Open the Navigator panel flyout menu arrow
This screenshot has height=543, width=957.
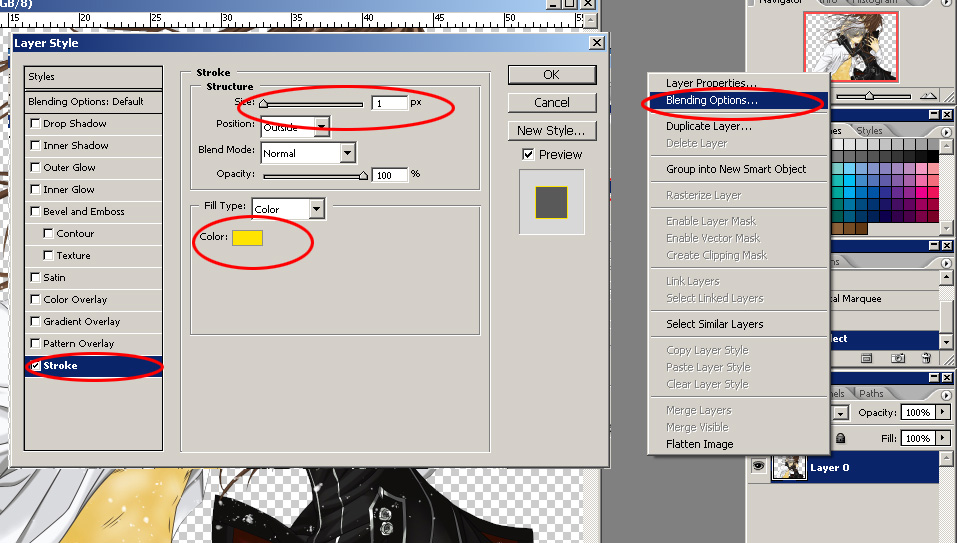pos(944,3)
